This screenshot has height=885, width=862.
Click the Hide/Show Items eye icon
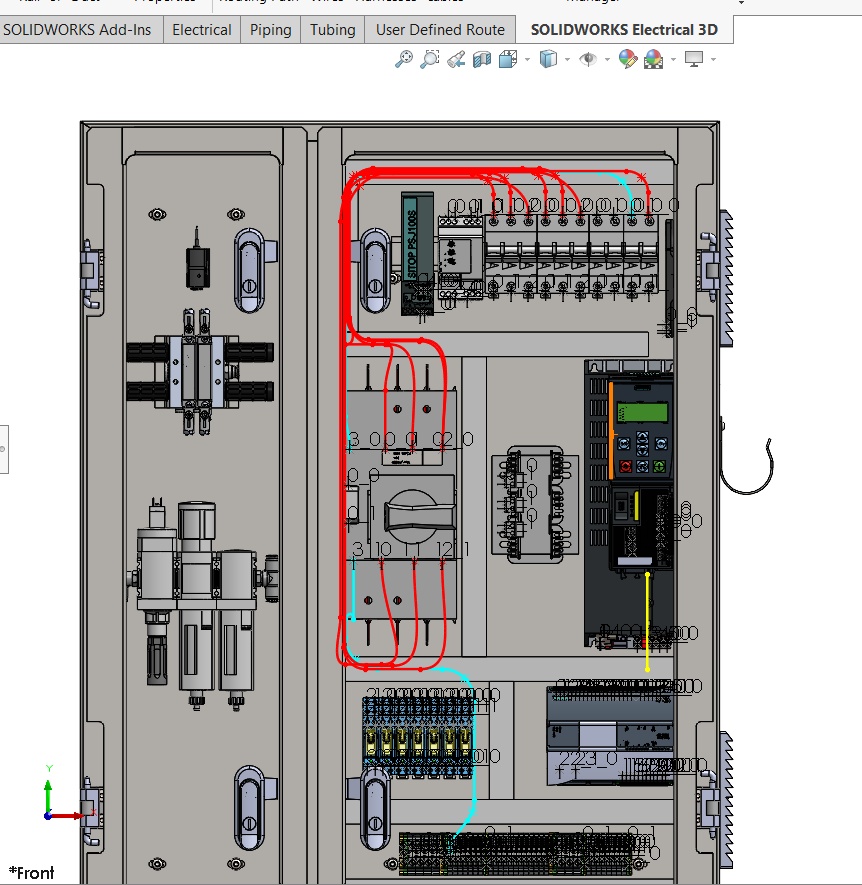point(588,59)
